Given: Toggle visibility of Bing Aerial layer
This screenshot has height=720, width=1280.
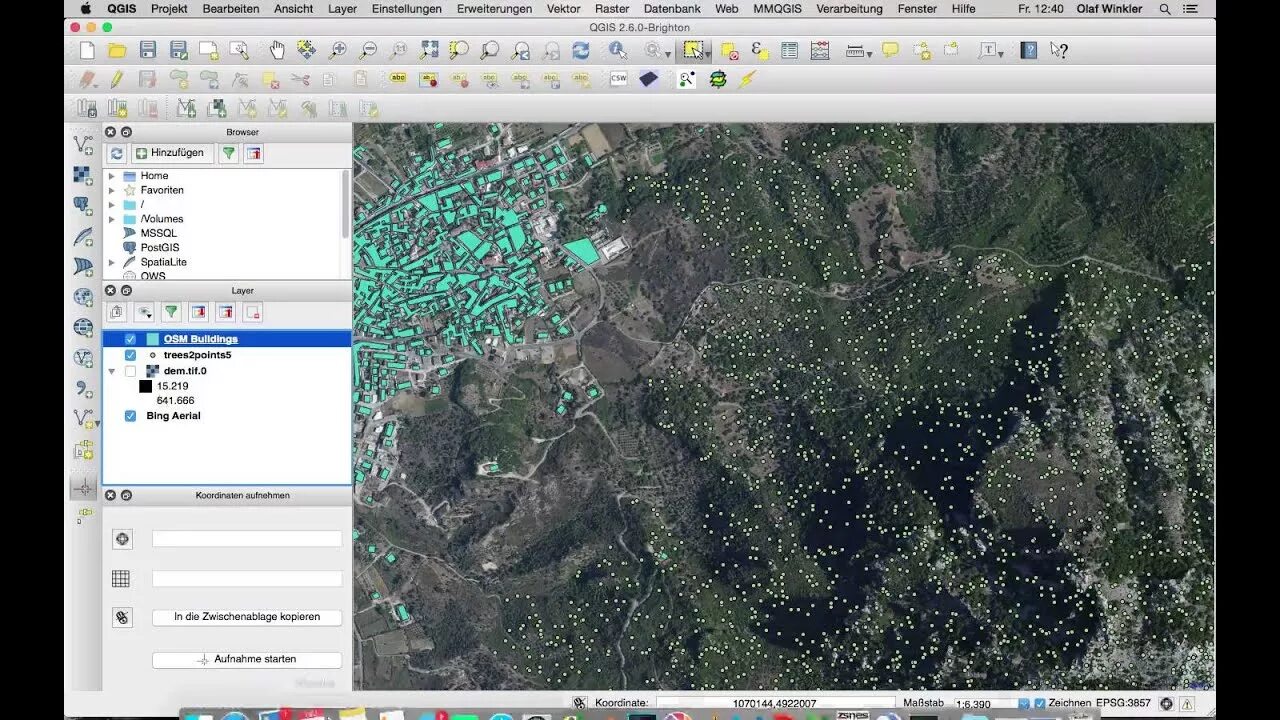Looking at the screenshot, I should [x=130, y=416].
